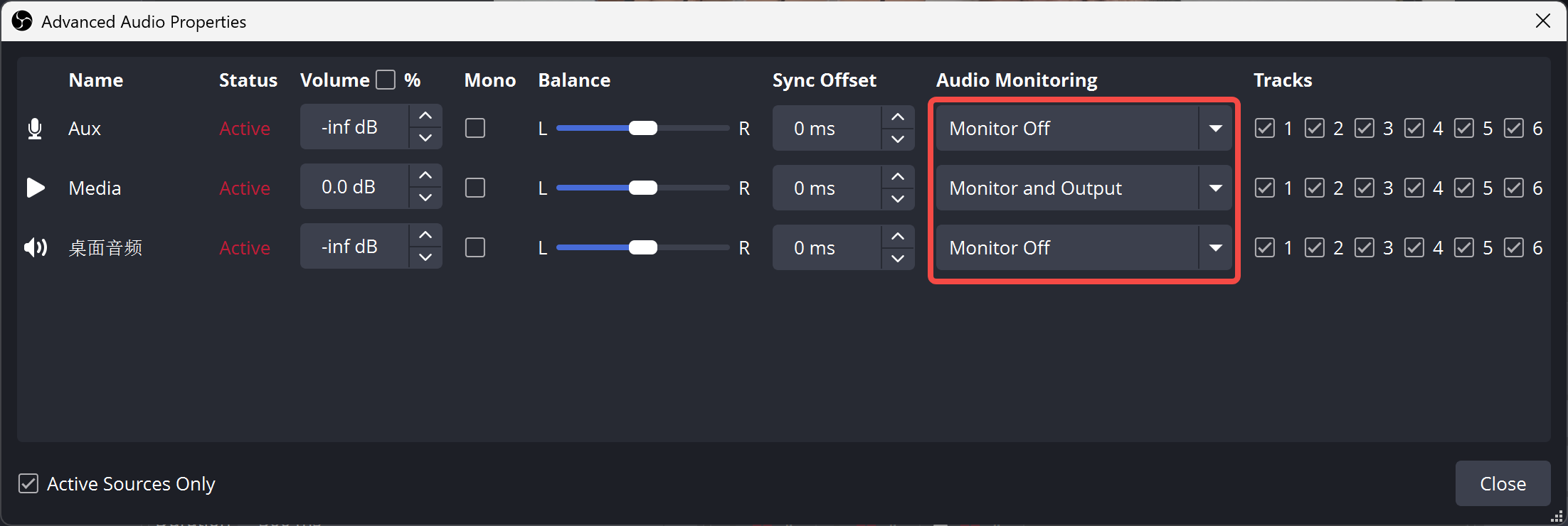Disable track 3 for Media source
The width and height of the screenshot is (1568, 526).
(x=1365, y=188)
